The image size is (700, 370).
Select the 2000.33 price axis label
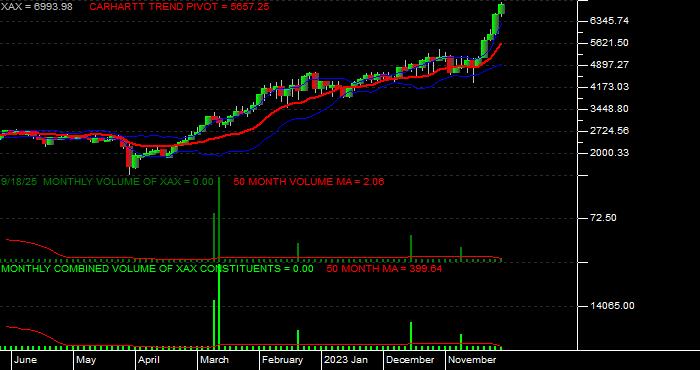tap(609, 153)
